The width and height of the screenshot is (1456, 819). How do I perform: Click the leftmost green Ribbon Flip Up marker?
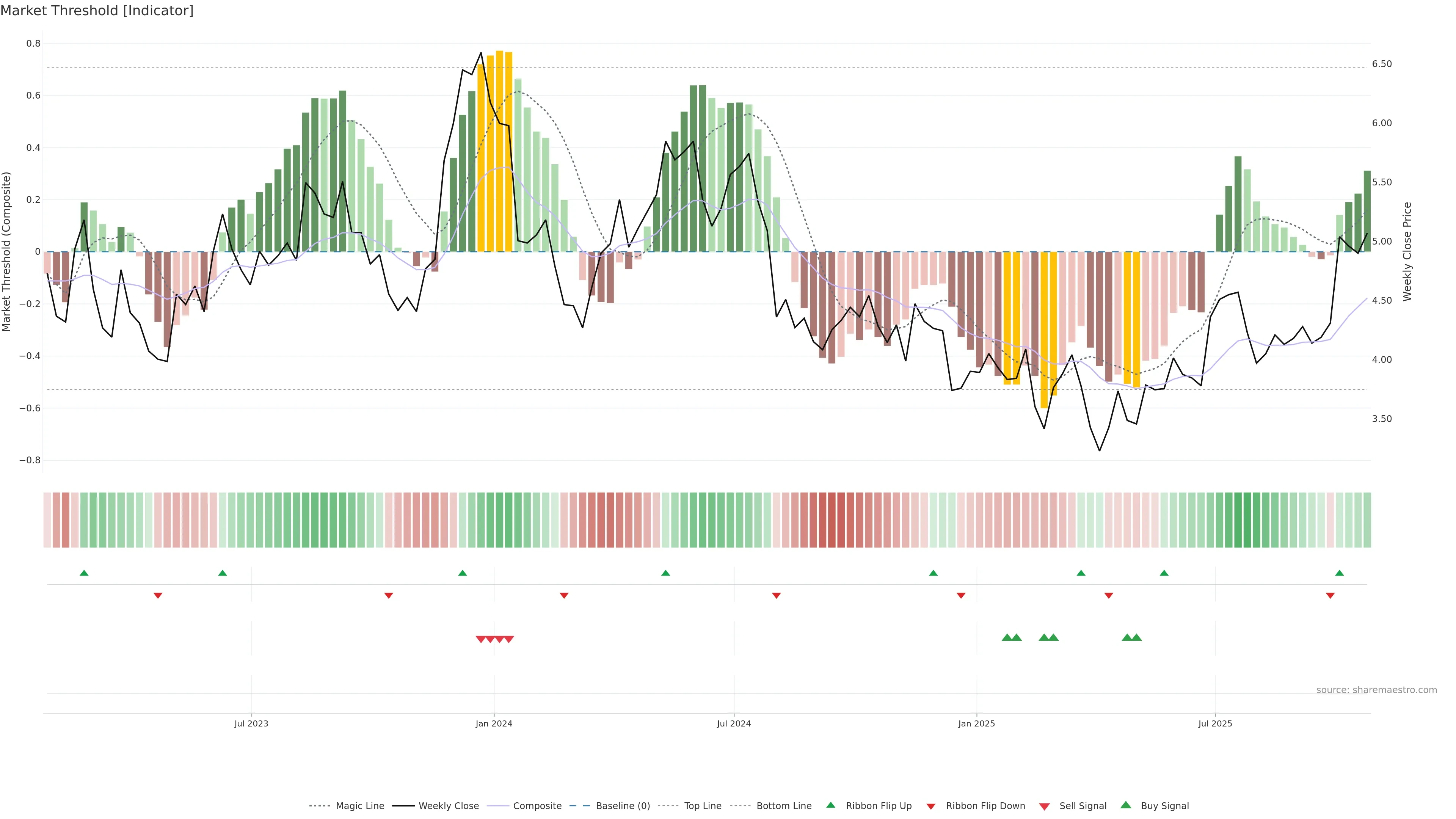[84, 573]
